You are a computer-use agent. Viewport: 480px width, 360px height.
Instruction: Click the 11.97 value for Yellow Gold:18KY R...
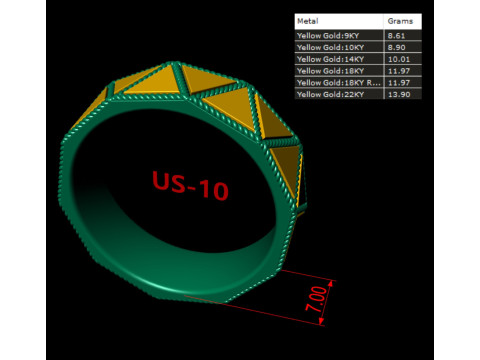pyautogui.click(x=399, y=82)
